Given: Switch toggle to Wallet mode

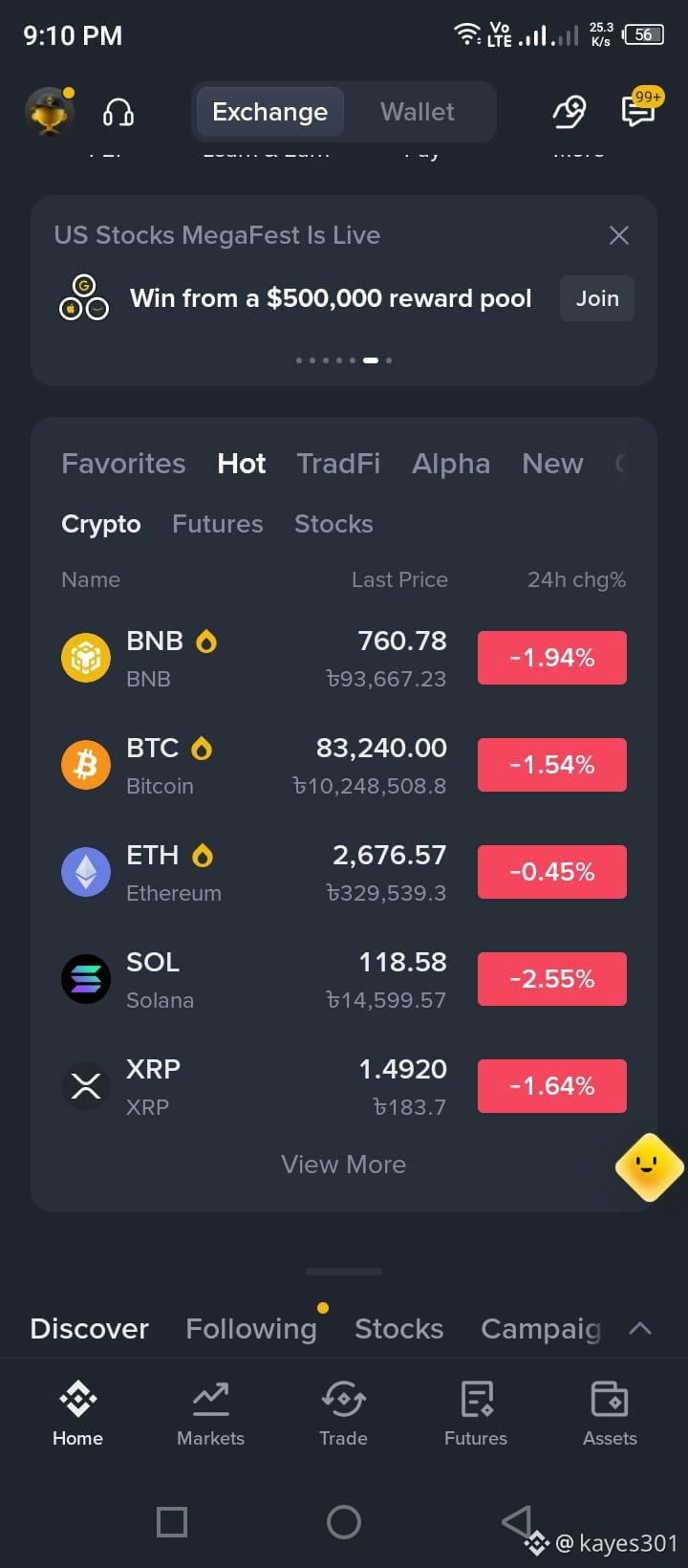Looking at the screenshot, I should pyautogui.click(x=418, y=112).
